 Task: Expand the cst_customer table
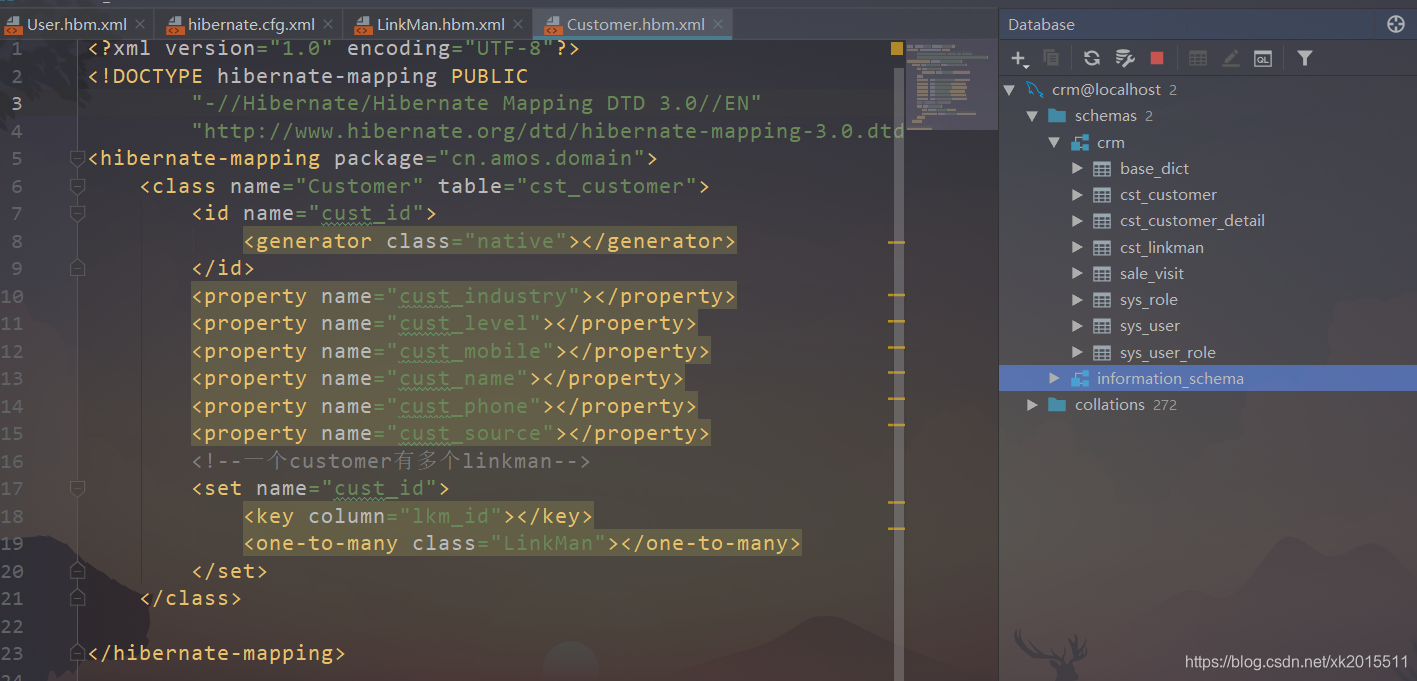coord(1077,195)
